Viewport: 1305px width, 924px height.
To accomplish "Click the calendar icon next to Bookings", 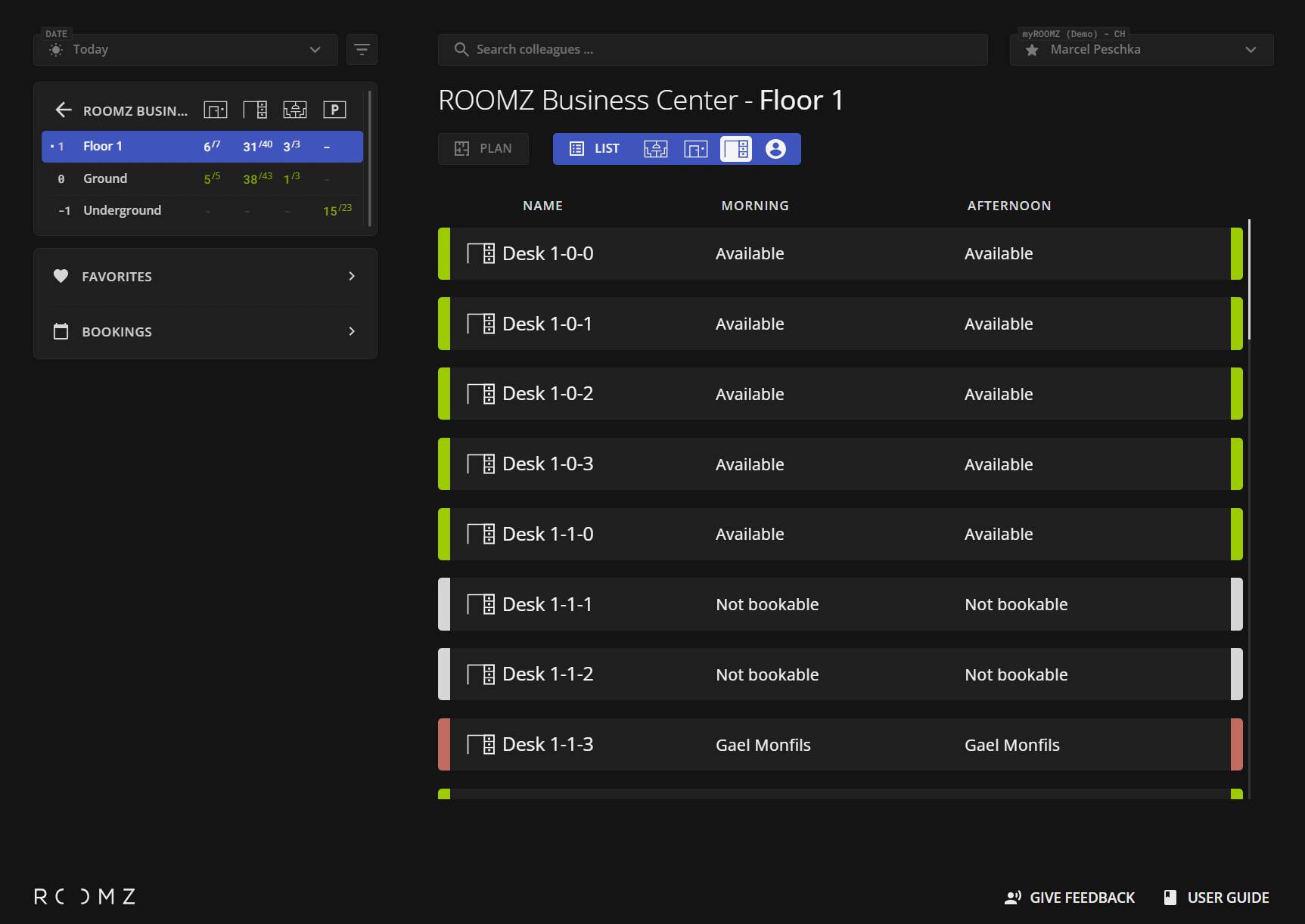I will click(x=61, y=332).
